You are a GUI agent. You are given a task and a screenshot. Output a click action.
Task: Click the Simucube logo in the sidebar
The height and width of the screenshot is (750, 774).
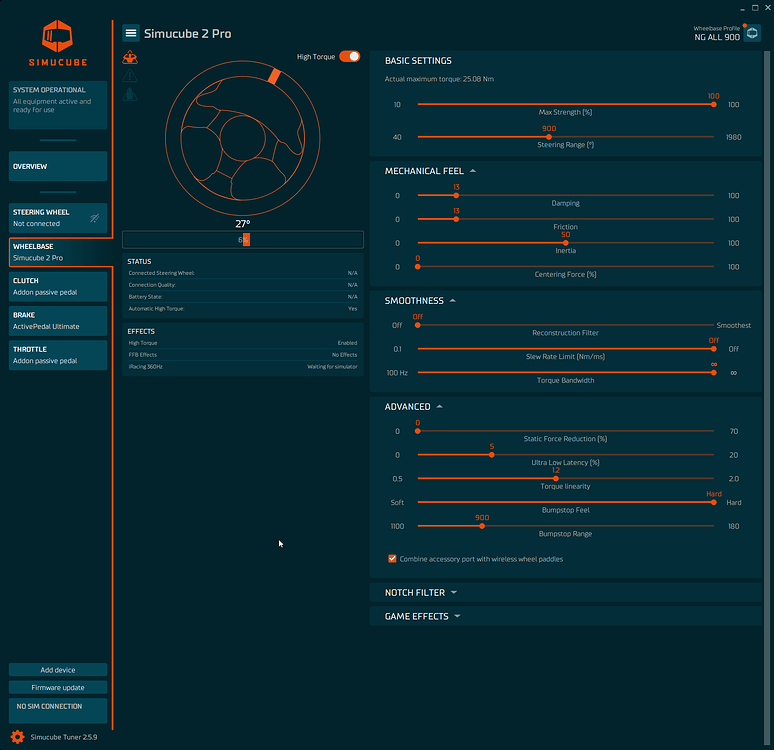(x=58, y=43)
